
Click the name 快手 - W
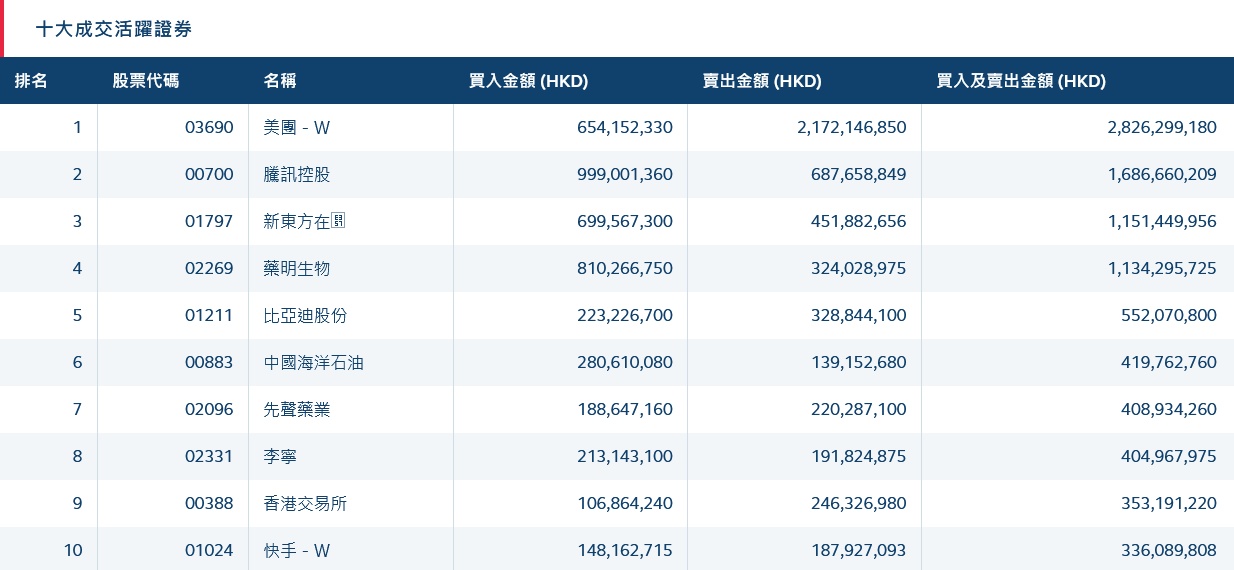(x=297, y=550)
